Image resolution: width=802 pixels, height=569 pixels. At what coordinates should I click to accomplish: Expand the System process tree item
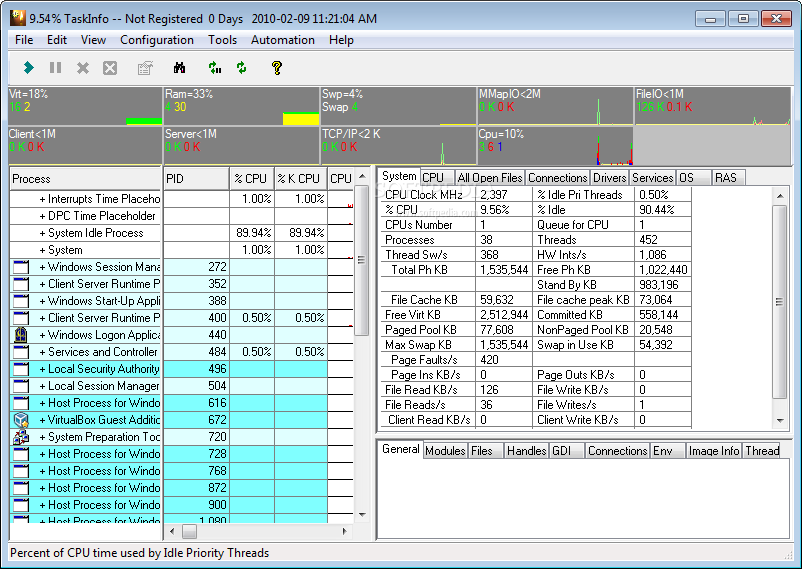point(42,250)
